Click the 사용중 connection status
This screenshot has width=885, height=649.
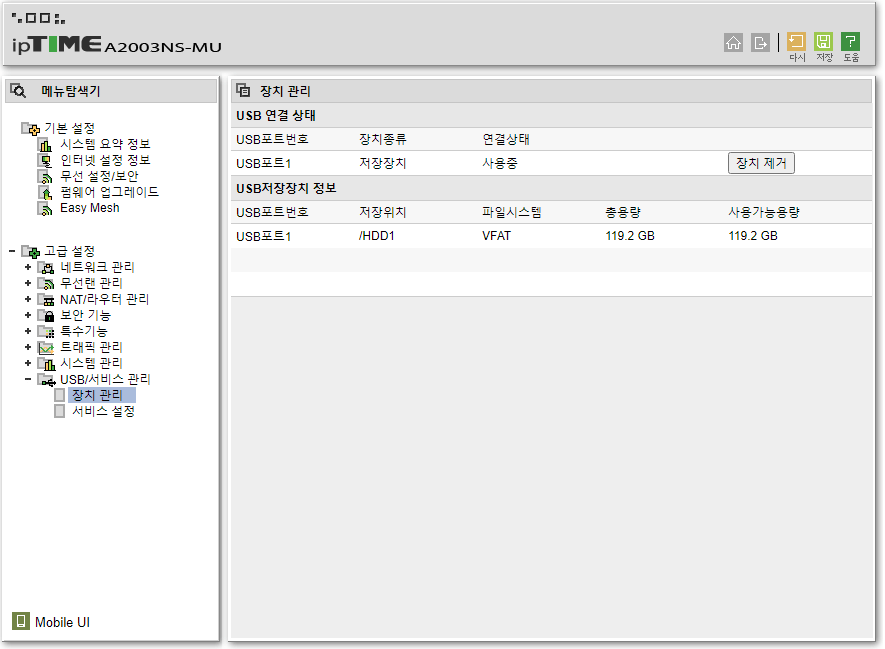500,163
